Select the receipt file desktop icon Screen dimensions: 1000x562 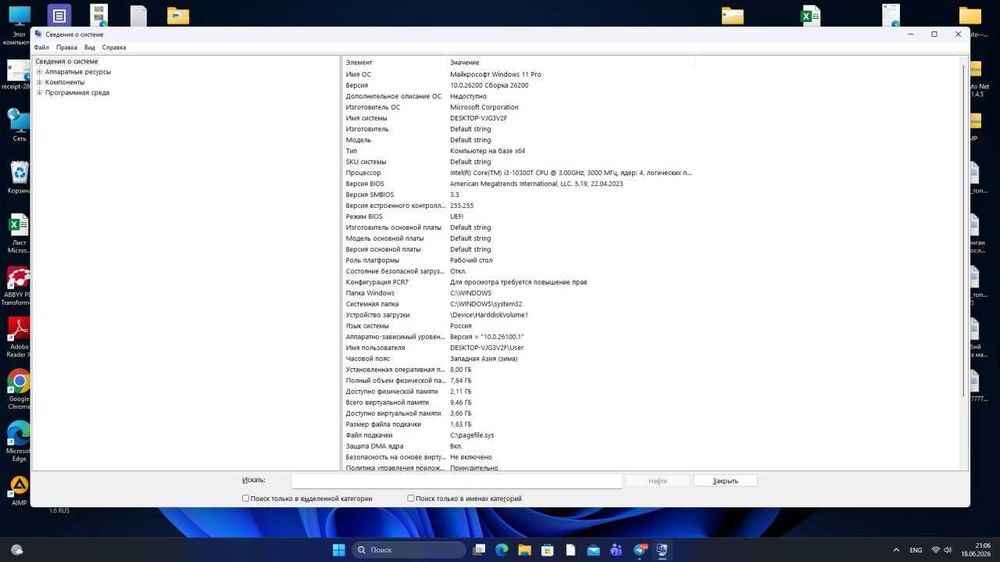point(16,74)
